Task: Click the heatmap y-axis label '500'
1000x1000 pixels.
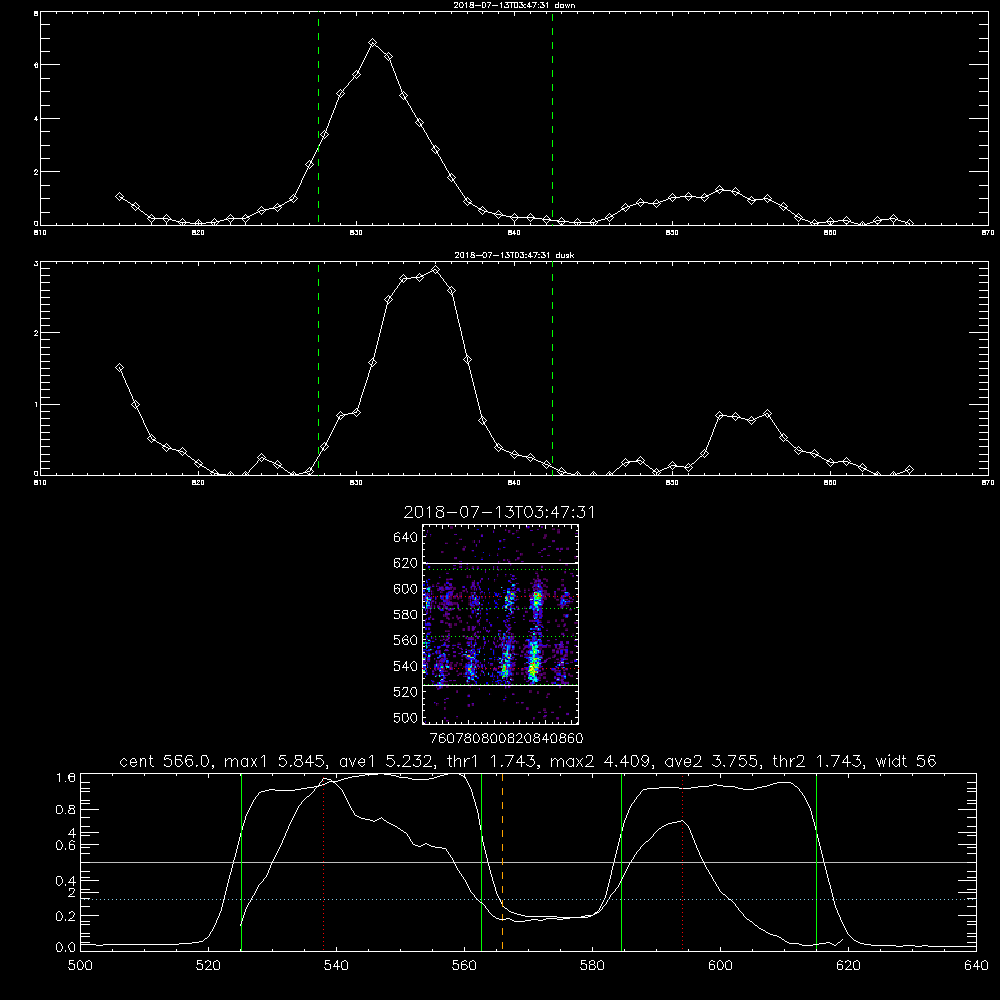Action: pos(406,717)
